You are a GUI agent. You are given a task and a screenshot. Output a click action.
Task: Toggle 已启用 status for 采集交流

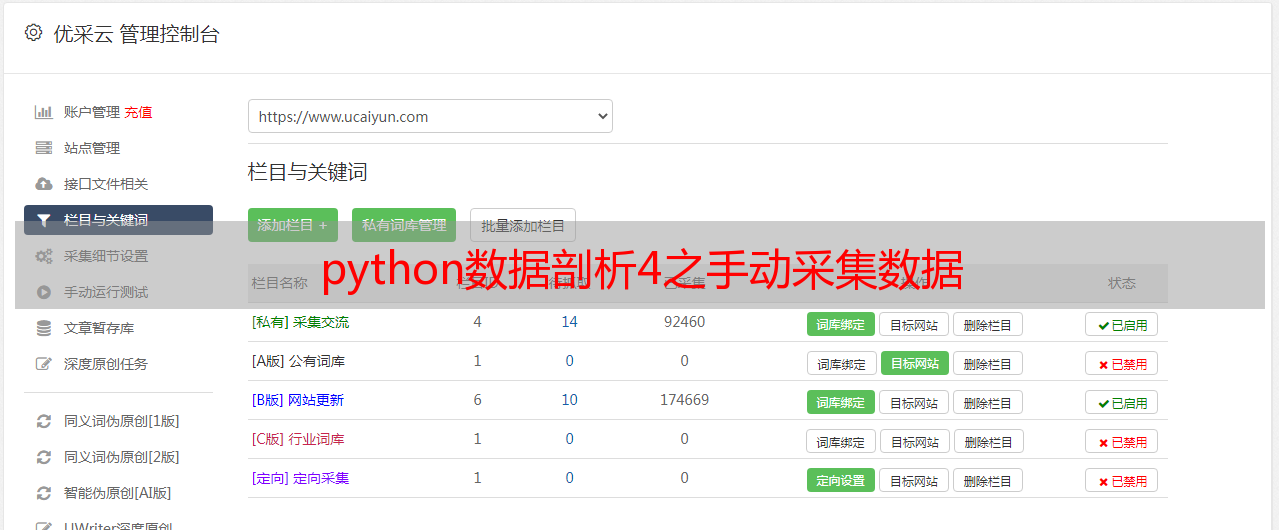coord(1122,324)
